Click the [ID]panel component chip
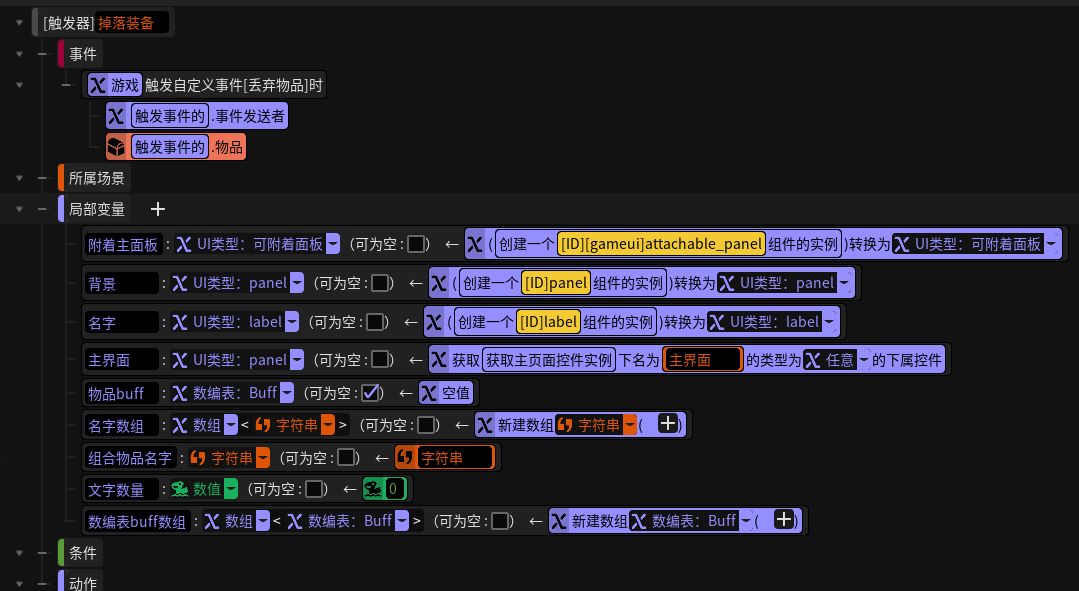Image resolution: width=1079 pixels, height=591 pixels. tap(555, 283)
